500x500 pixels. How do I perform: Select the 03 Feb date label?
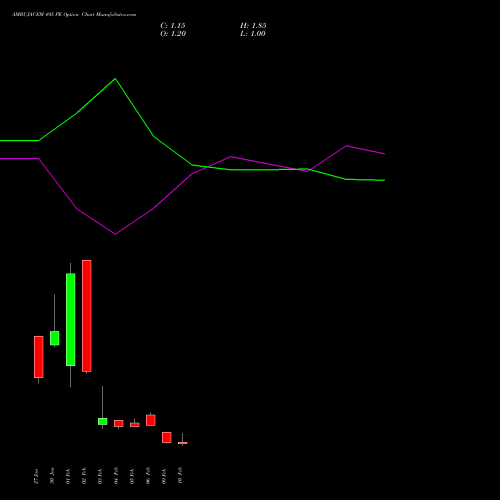[100, 476]
